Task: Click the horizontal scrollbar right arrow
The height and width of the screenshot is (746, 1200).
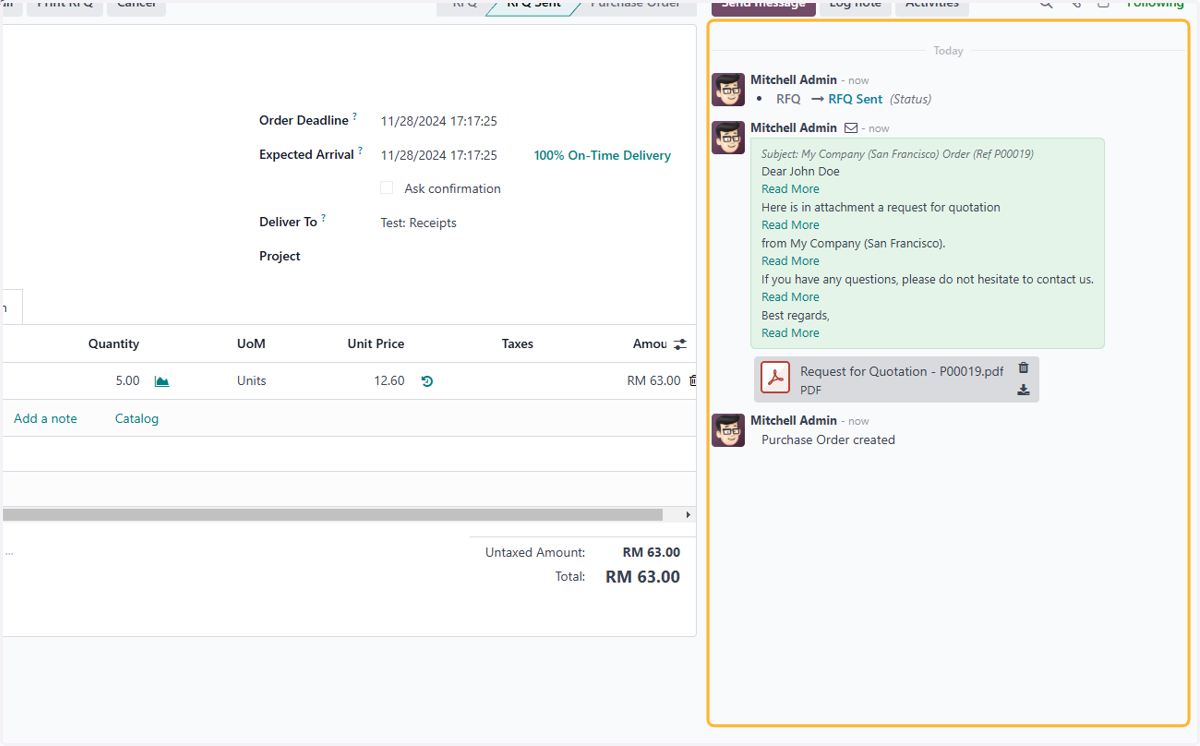Action: tap(687, 514)
